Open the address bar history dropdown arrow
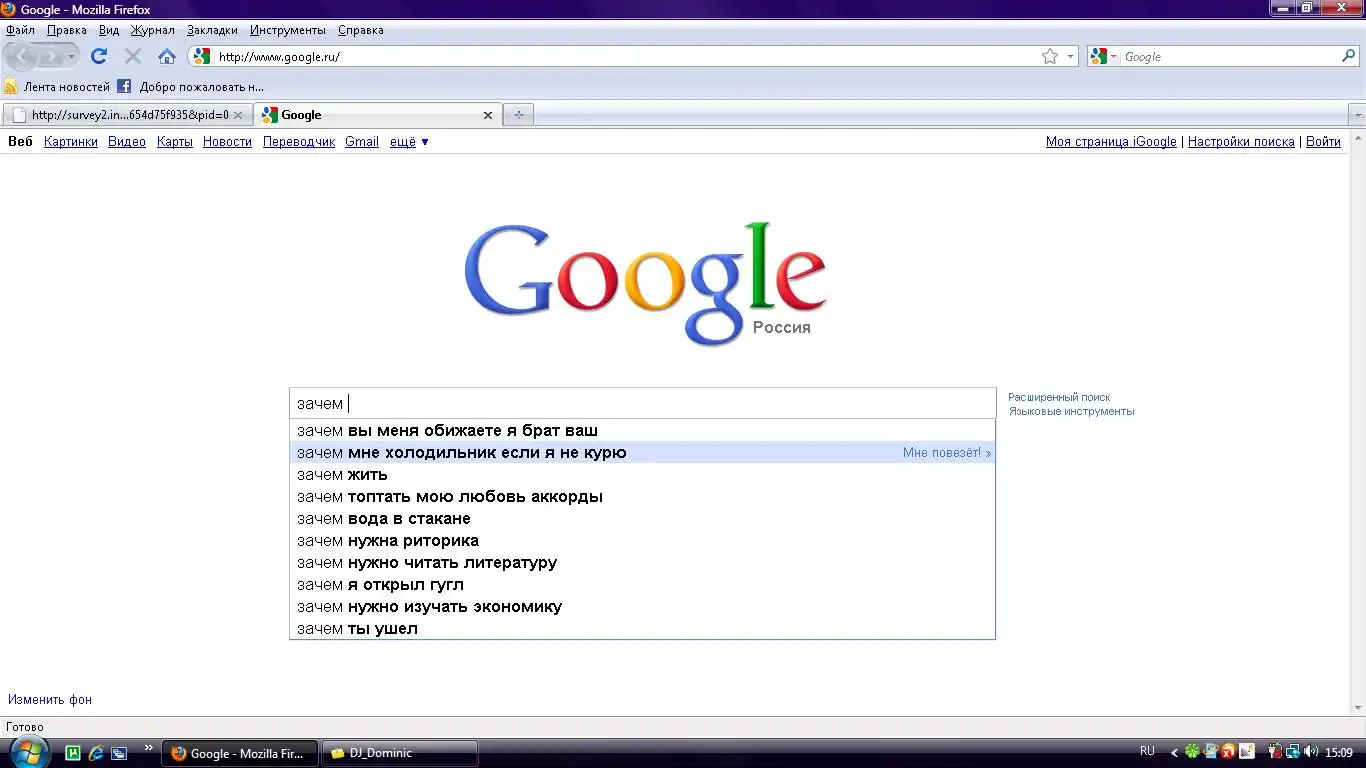 tap(1070, 57)
